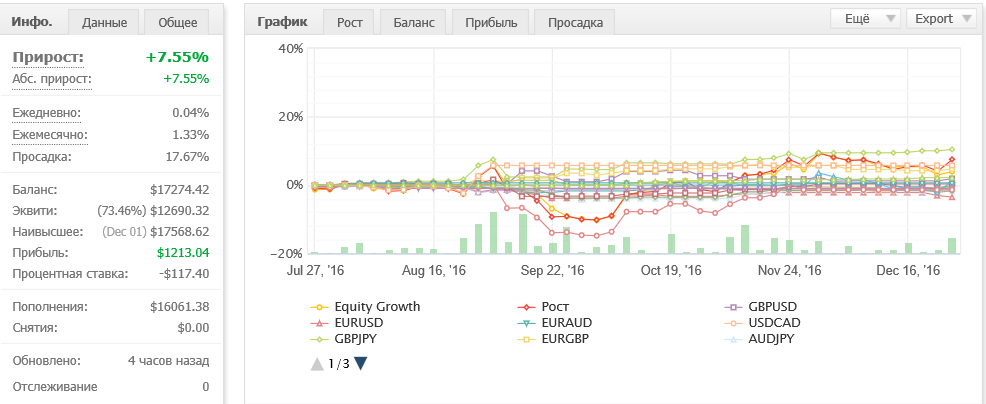Click the 1/3 legend page indicator
This screenshot has width=986, height=404.
click(x=339, y=364)
